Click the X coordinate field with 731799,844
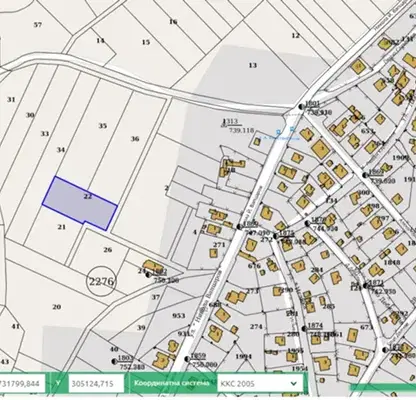This screenshot has width=416, height=400. [x=22, y=383]
